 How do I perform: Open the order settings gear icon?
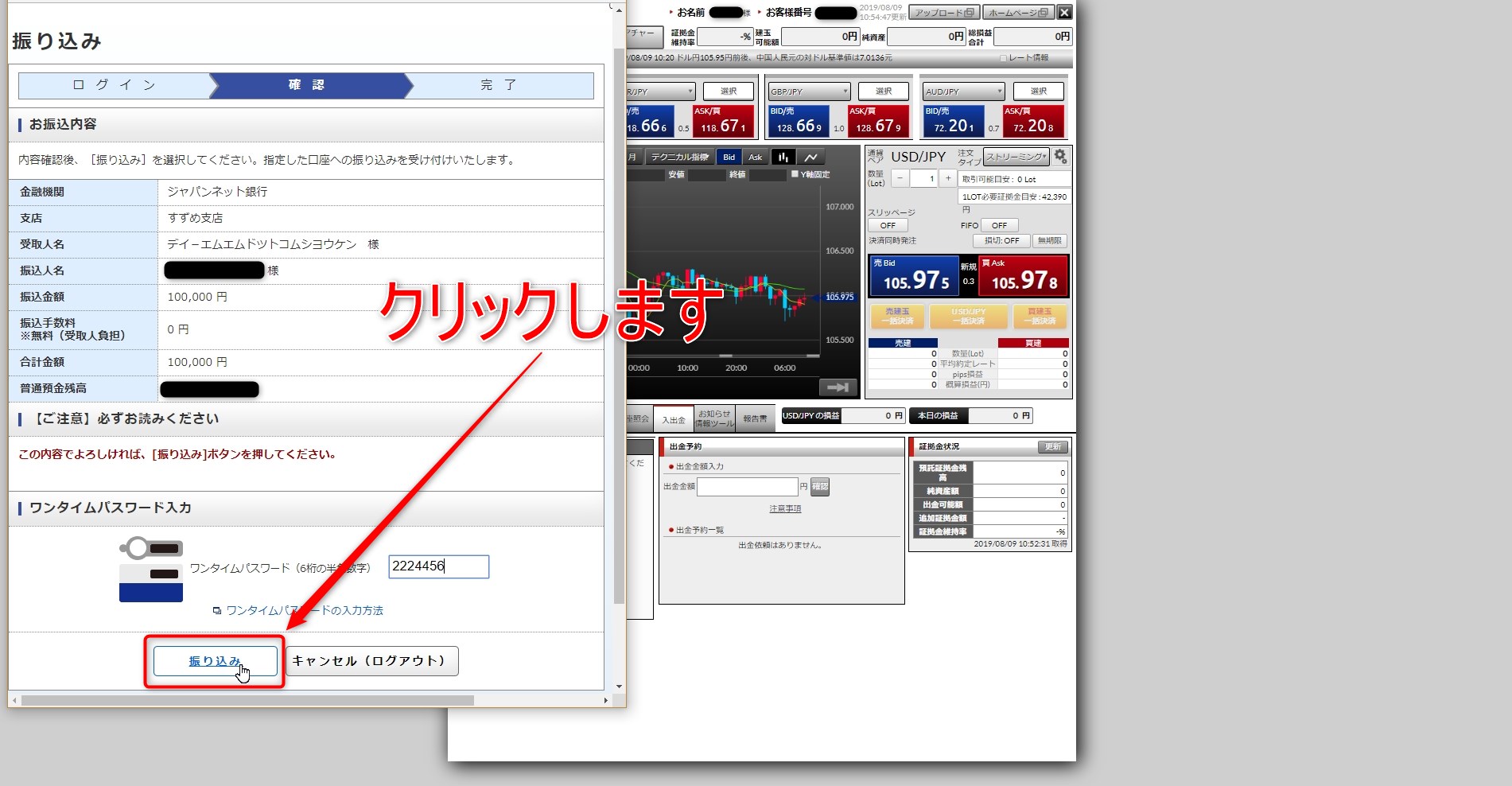coord(1060,157)
